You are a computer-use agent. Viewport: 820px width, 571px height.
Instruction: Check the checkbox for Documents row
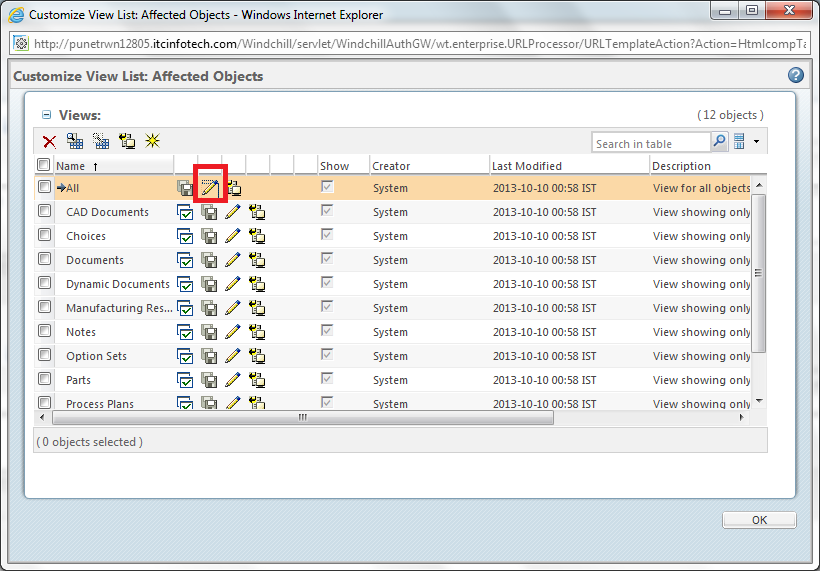click(x=44, y=259)
